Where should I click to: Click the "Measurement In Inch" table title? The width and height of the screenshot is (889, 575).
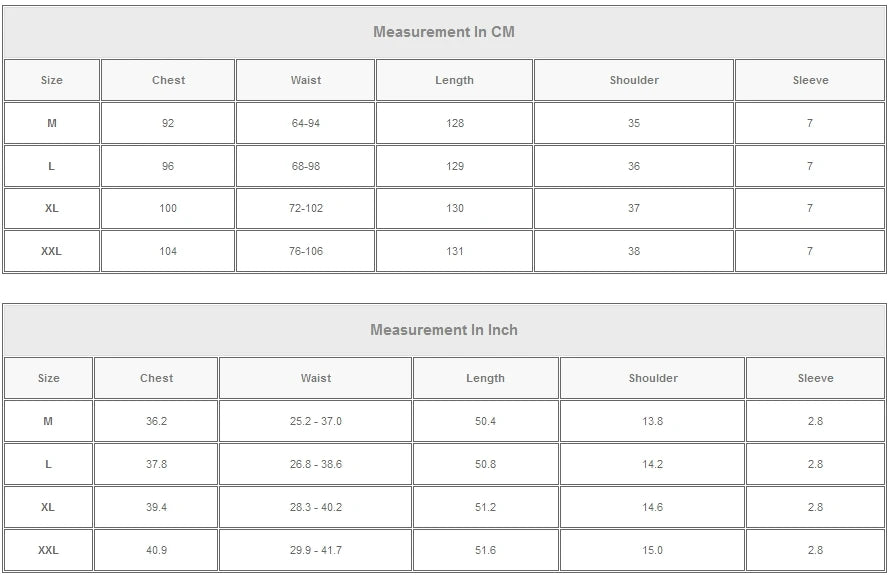point(444,330)
